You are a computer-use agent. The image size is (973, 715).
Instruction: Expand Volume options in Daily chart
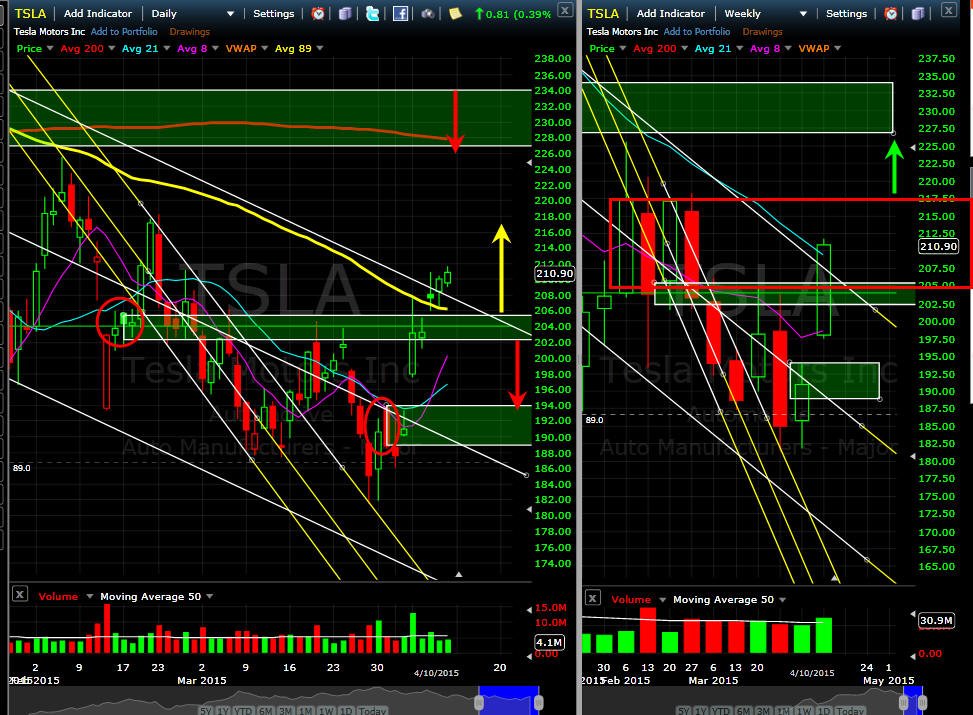pyautogui.click(x=89, y=596)
